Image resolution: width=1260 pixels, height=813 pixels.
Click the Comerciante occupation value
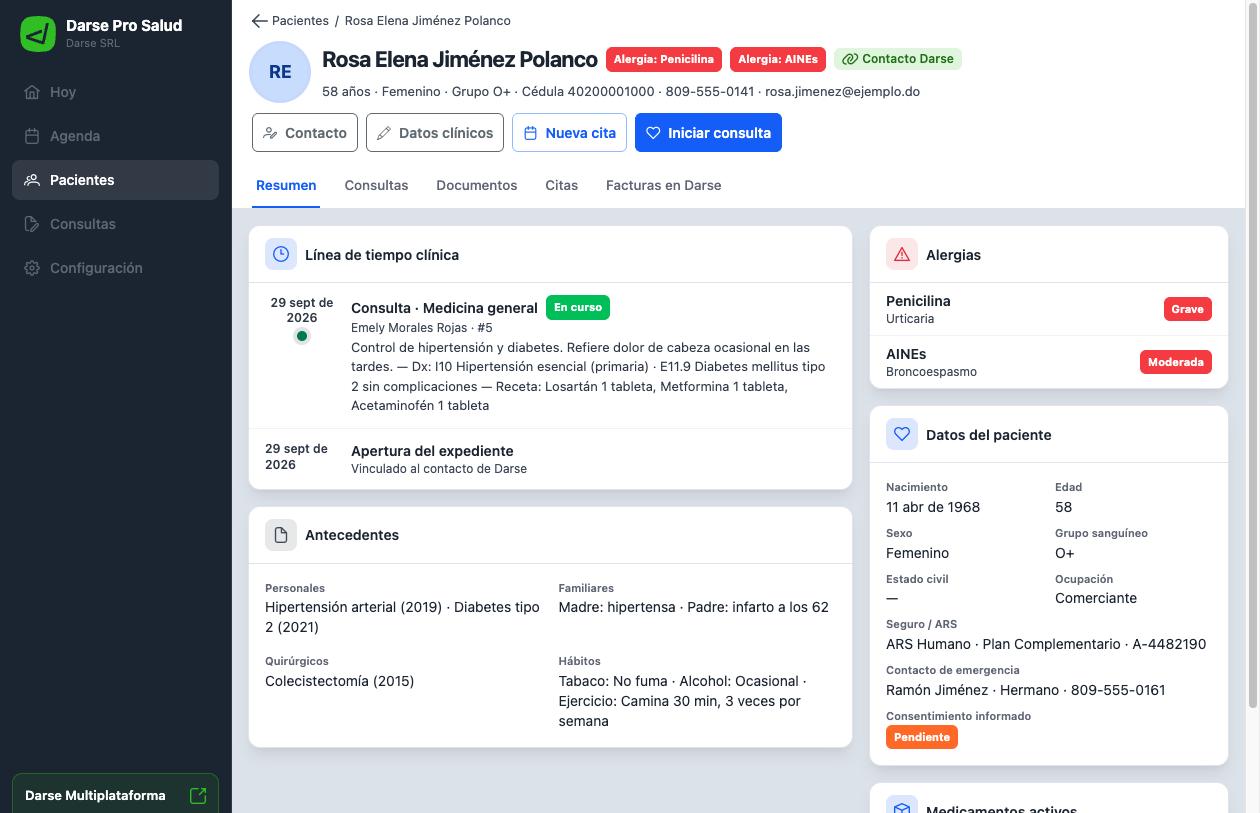[x=1096, y=598]
